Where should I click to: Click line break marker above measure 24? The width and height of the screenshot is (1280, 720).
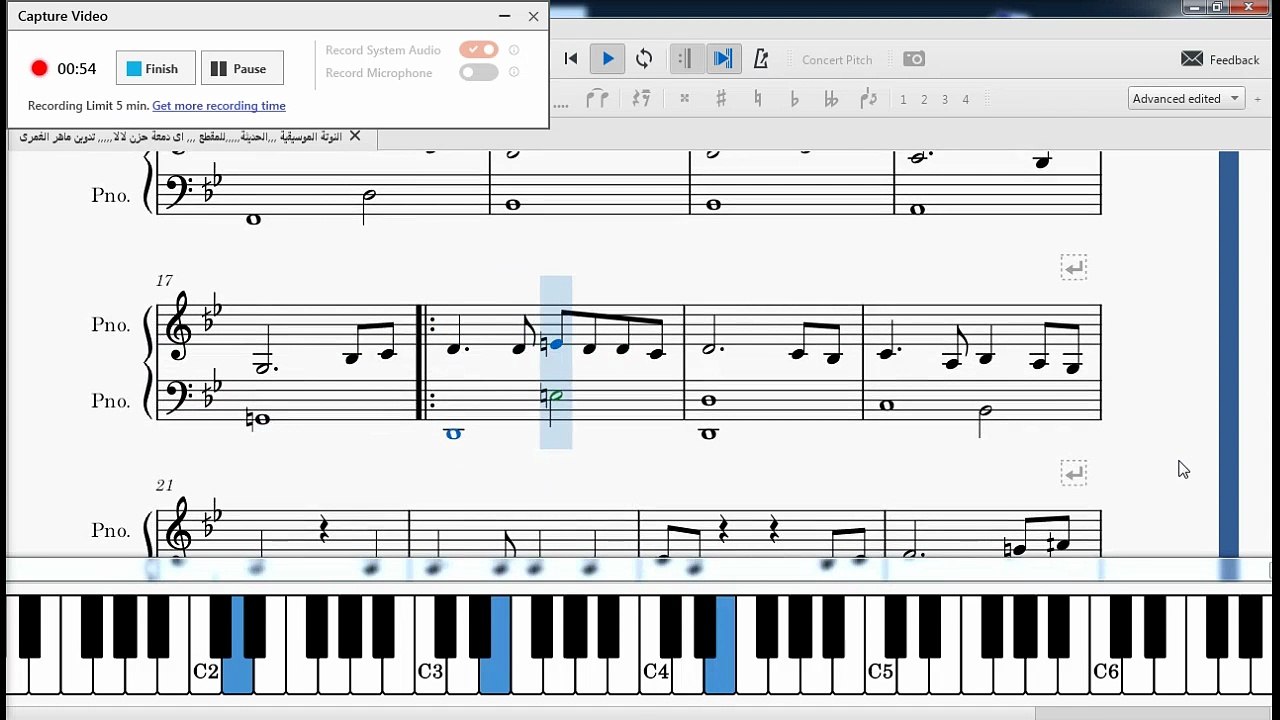(x=1073, y=472)
